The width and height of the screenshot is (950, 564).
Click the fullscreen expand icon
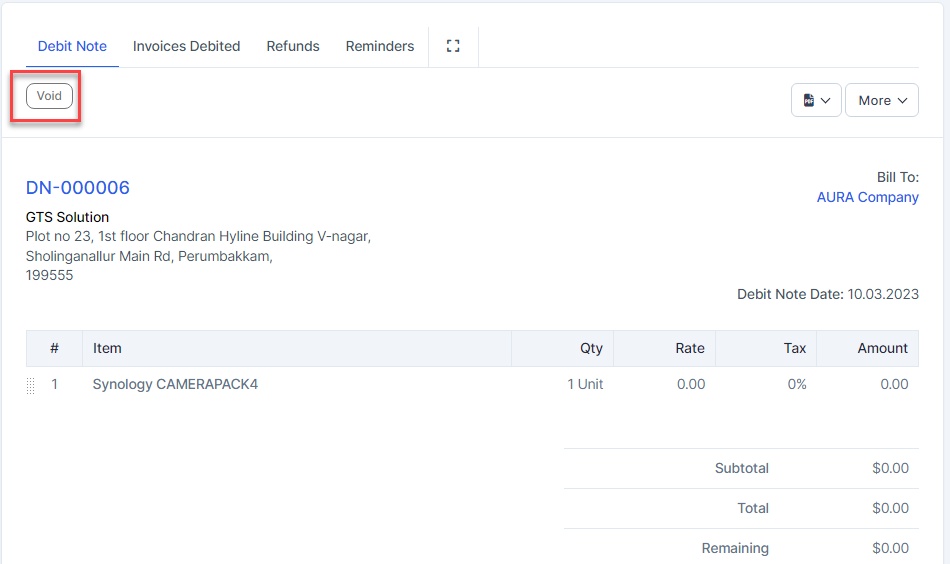click(453, 46)
